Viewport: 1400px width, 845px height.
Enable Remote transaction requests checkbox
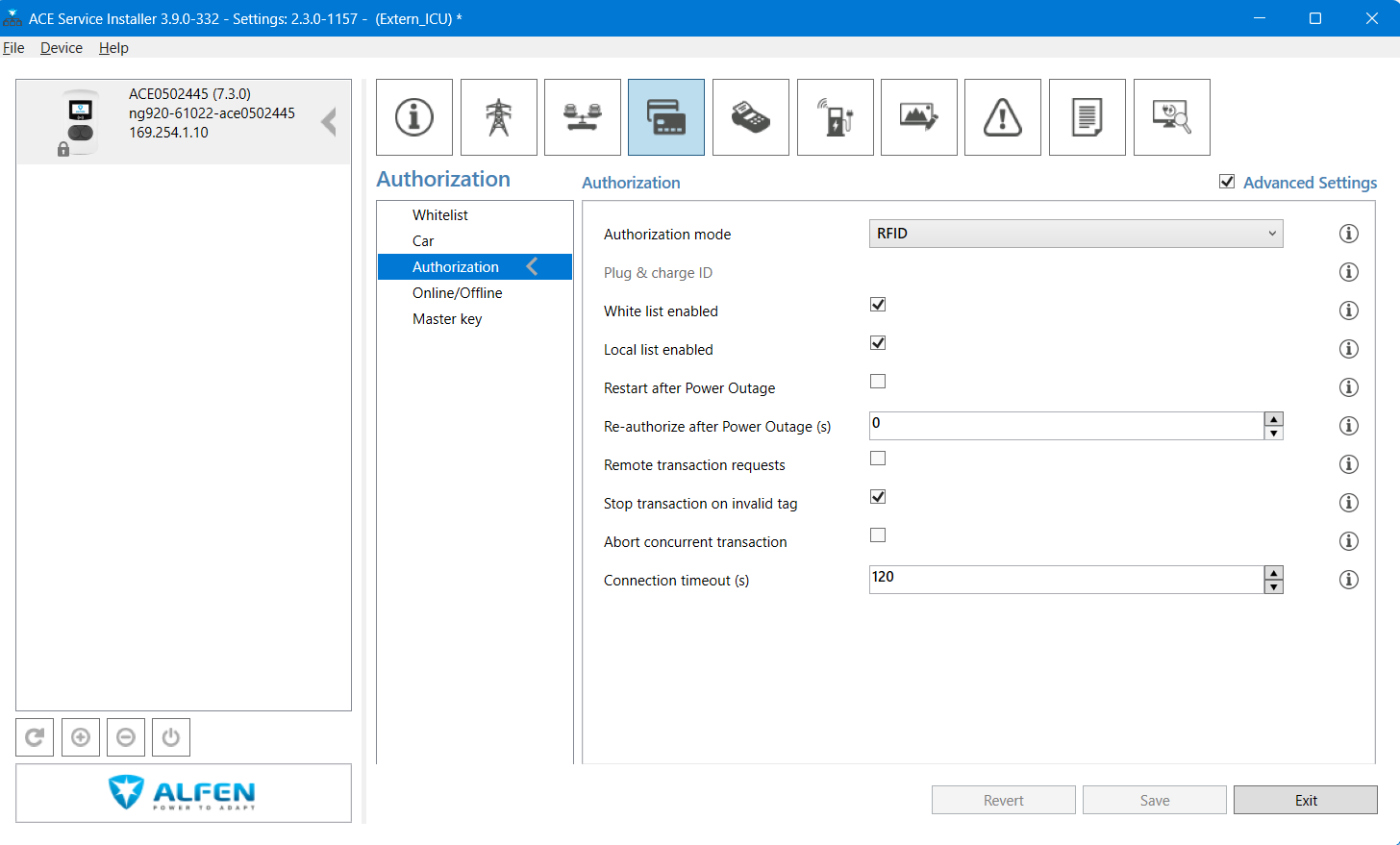(878, 459)
